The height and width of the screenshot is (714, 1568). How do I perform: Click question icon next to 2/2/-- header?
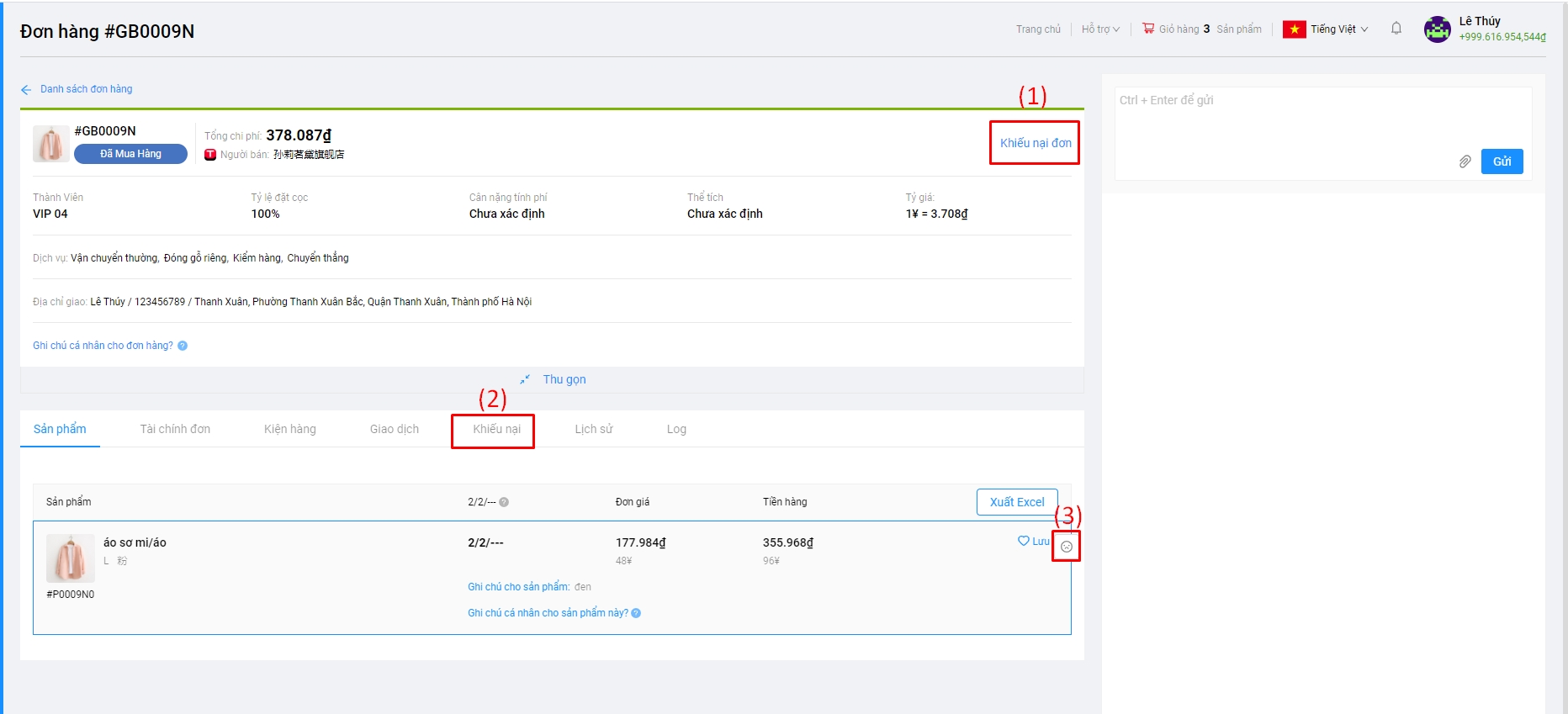point(504,502)
